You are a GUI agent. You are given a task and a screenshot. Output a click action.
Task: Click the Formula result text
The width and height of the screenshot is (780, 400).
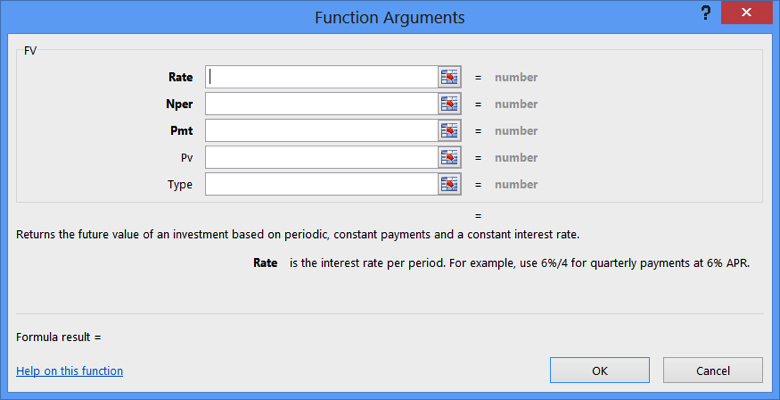[x=59, y=337]
